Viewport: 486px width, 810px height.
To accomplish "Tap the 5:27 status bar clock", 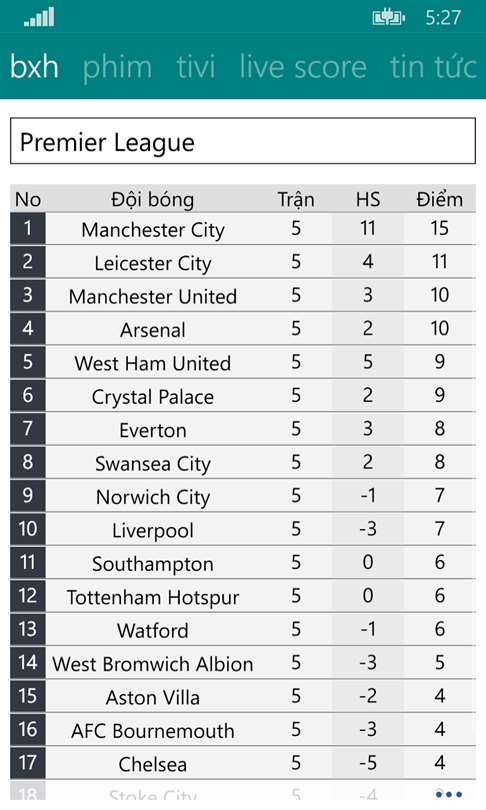I will tap(443, 18).
